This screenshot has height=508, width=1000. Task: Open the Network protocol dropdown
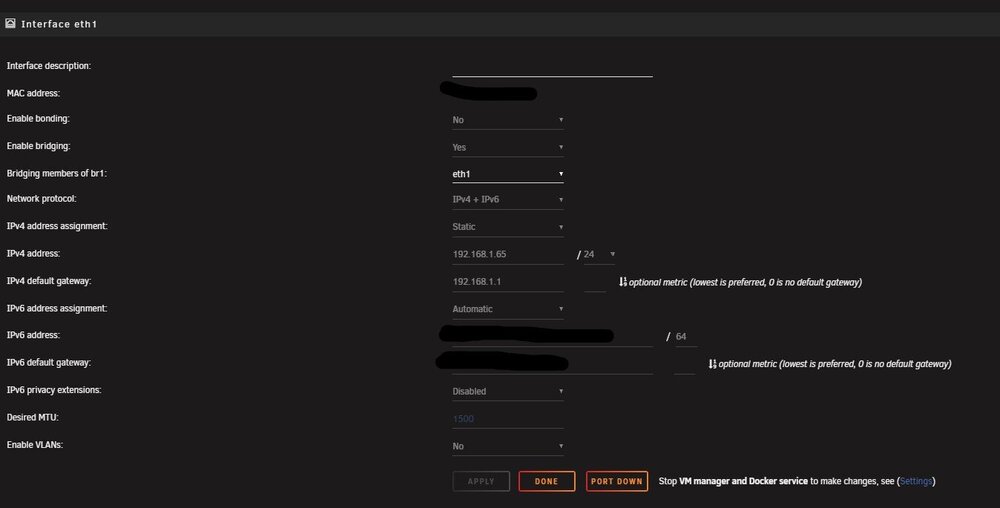508,200
